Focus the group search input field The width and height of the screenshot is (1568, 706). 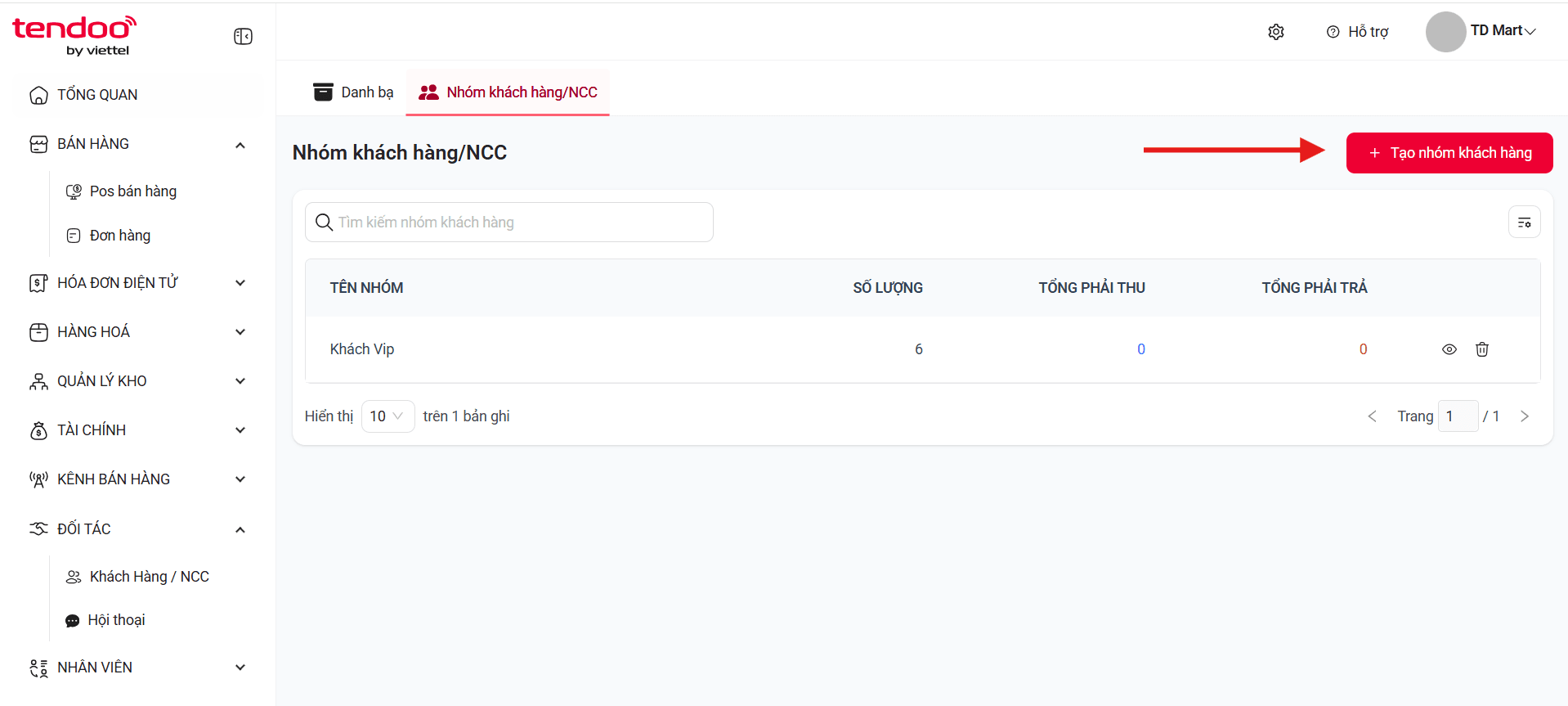(508, 223)
